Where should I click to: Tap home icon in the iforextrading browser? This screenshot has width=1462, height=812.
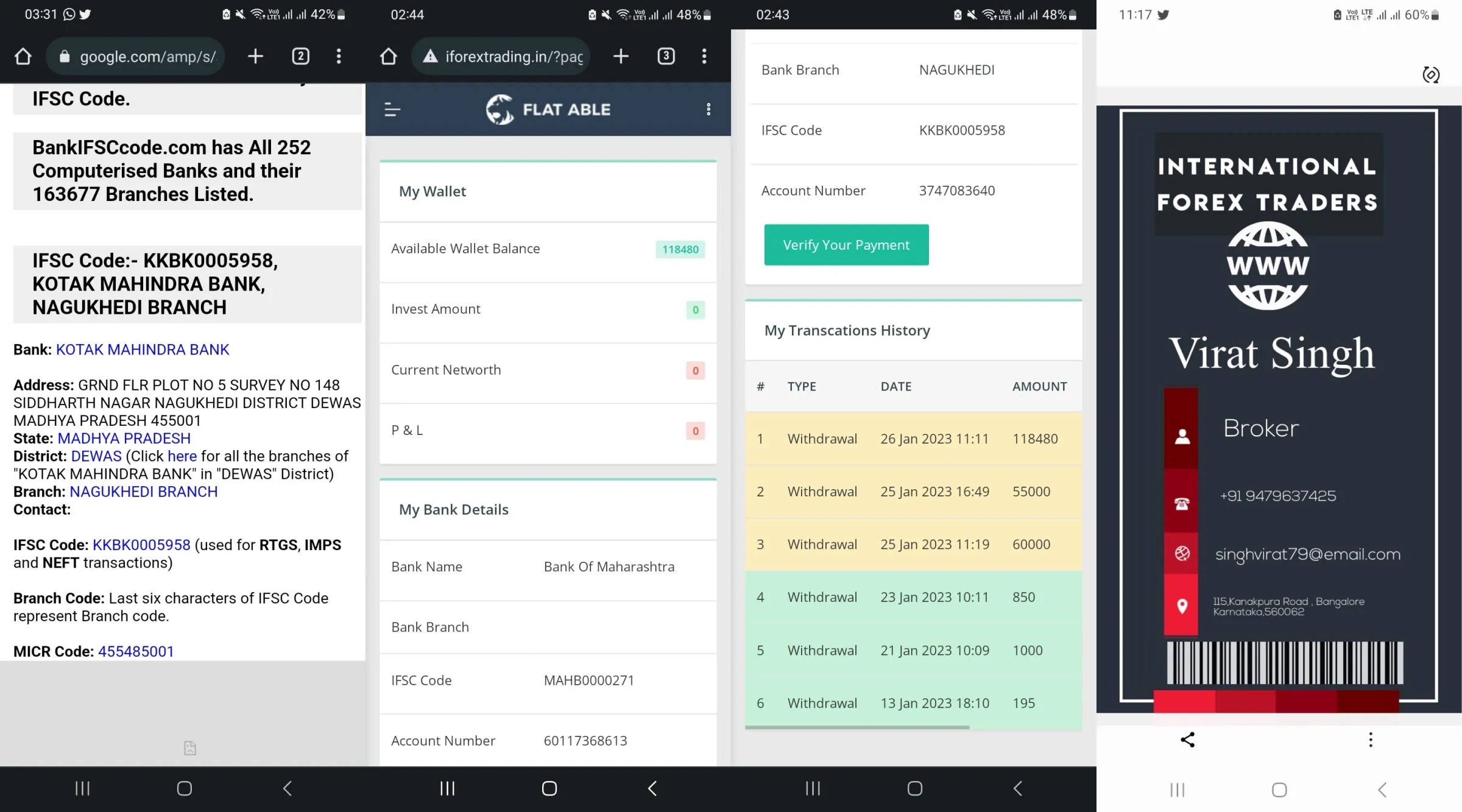click(389, 57)
